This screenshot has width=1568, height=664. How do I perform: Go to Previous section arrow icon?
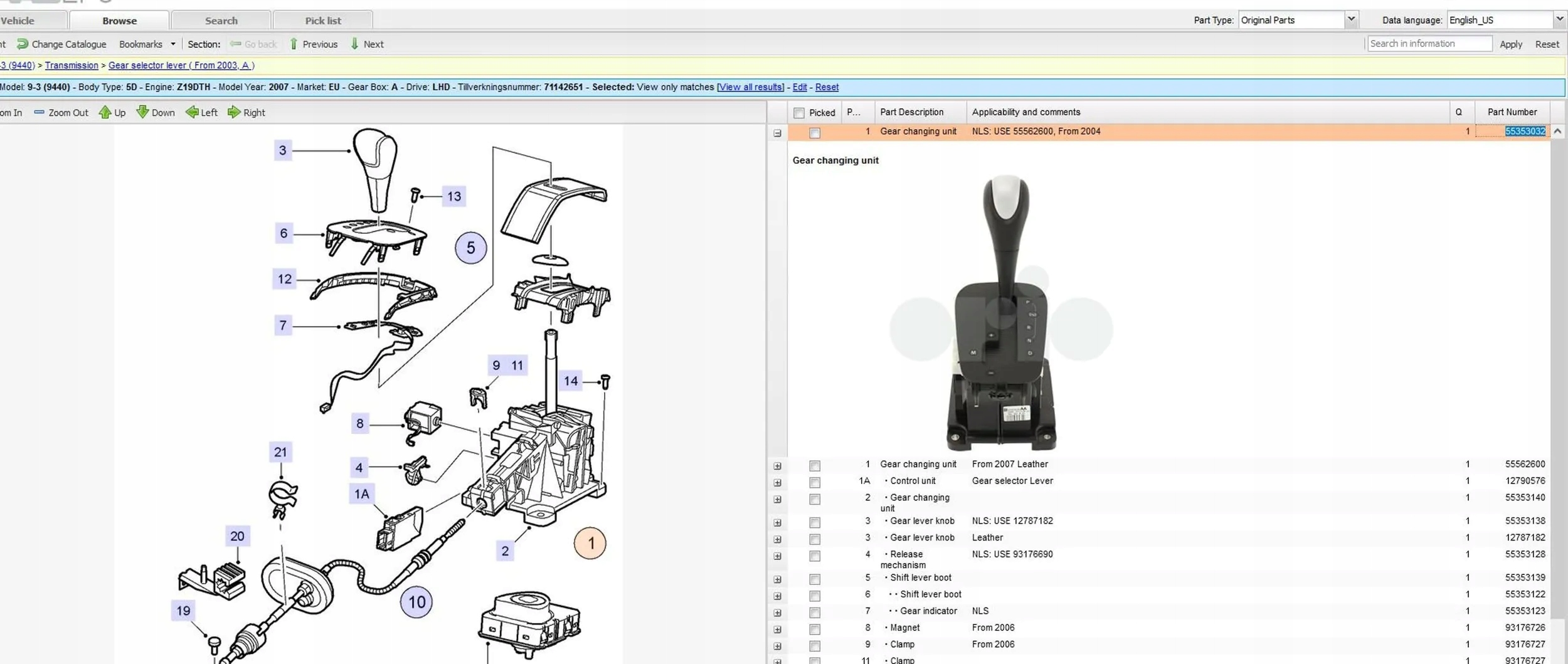(294, 44)
